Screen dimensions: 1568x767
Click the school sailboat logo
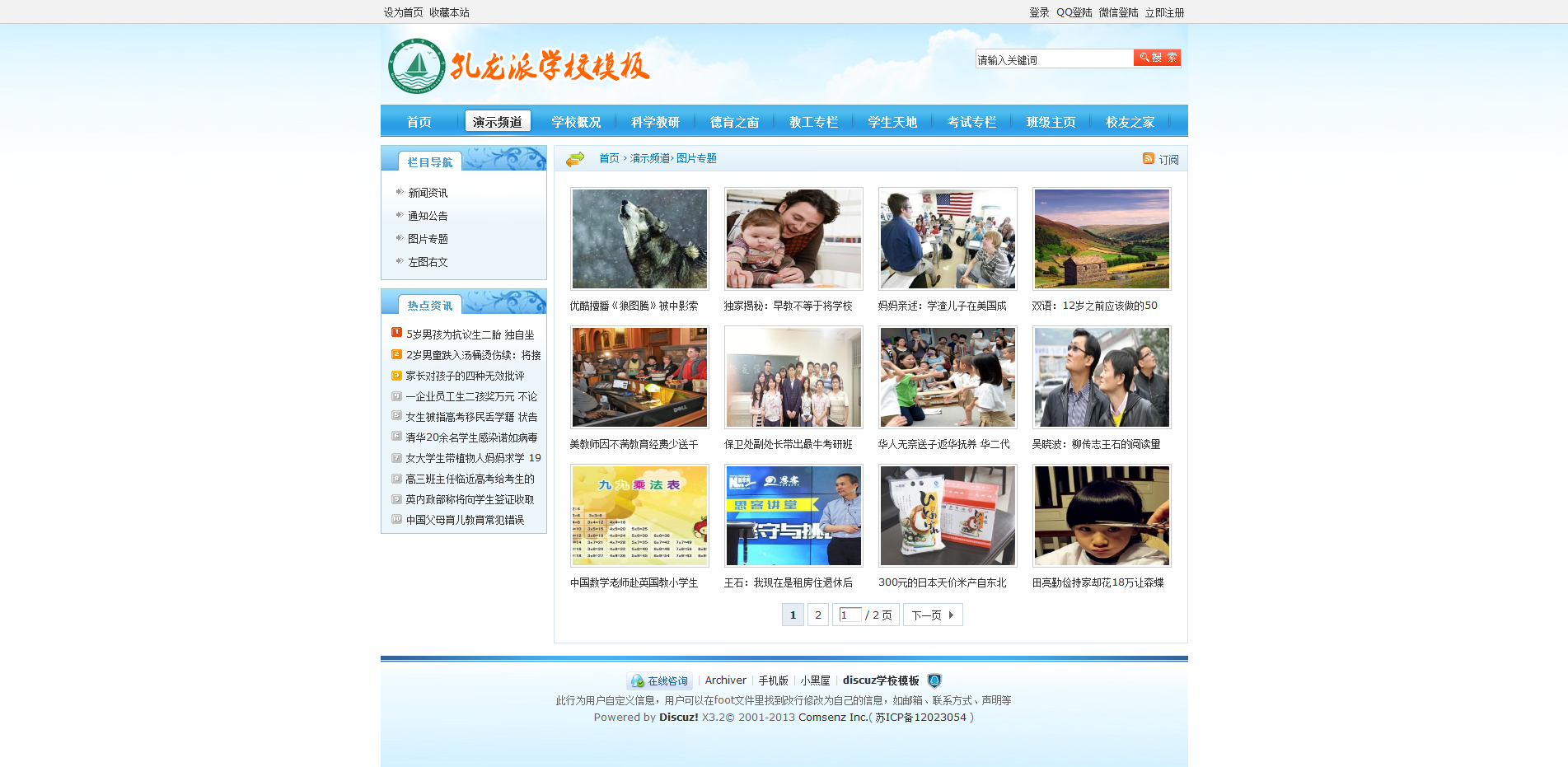coord(417,66)
